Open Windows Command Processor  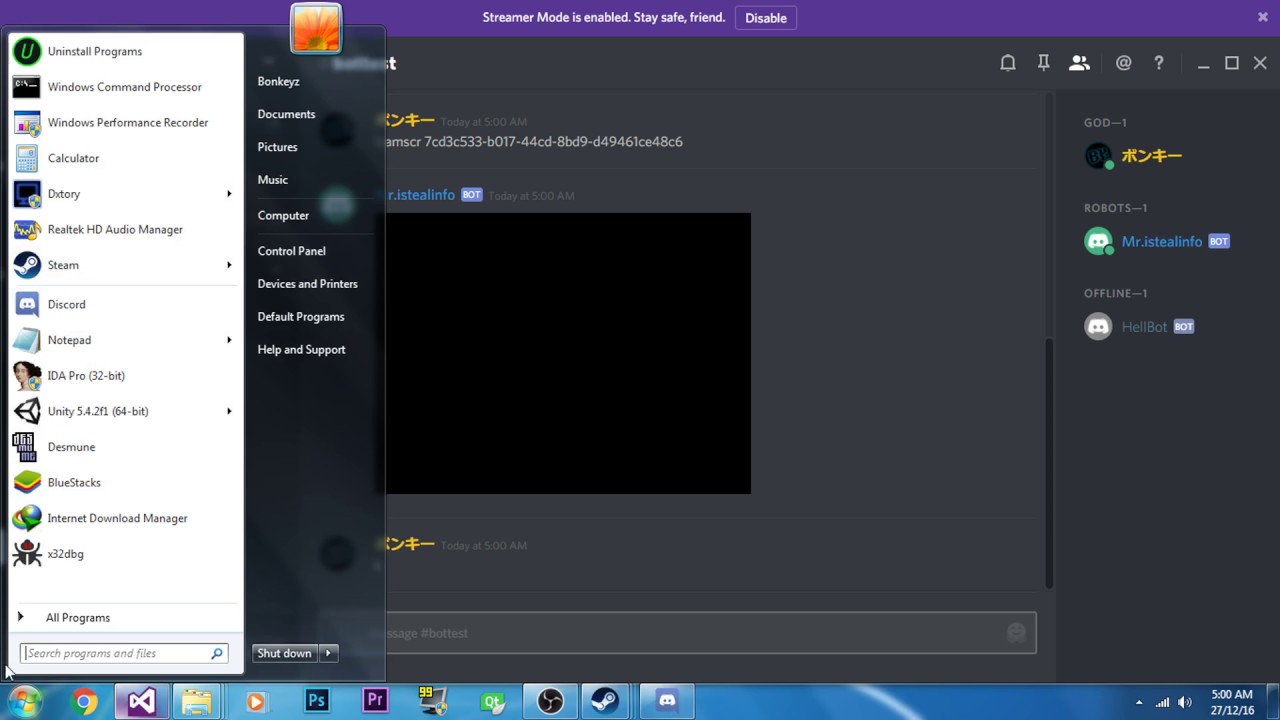[125, 87]
